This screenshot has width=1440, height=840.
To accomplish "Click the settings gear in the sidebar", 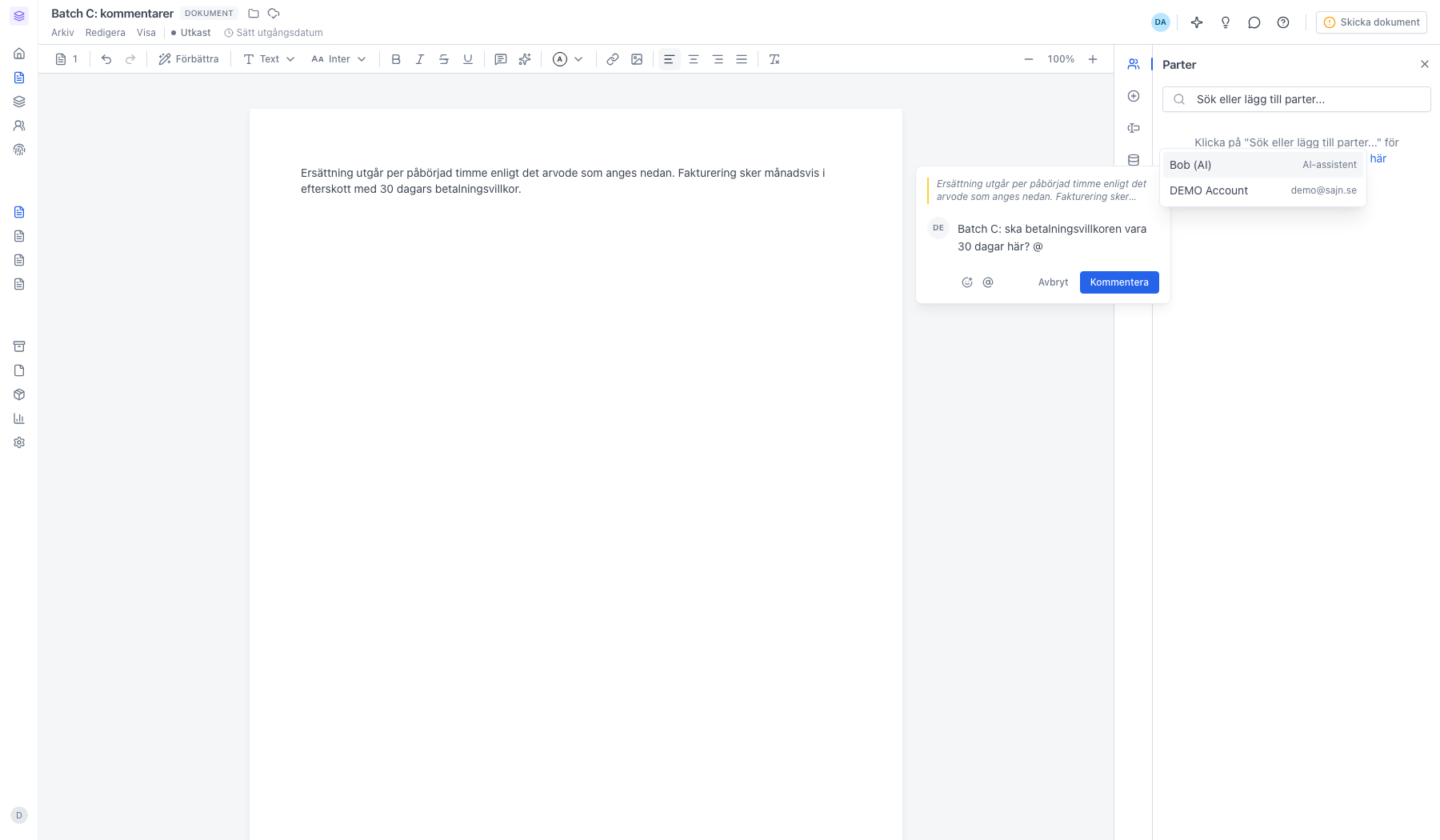I will pos(19,442).
